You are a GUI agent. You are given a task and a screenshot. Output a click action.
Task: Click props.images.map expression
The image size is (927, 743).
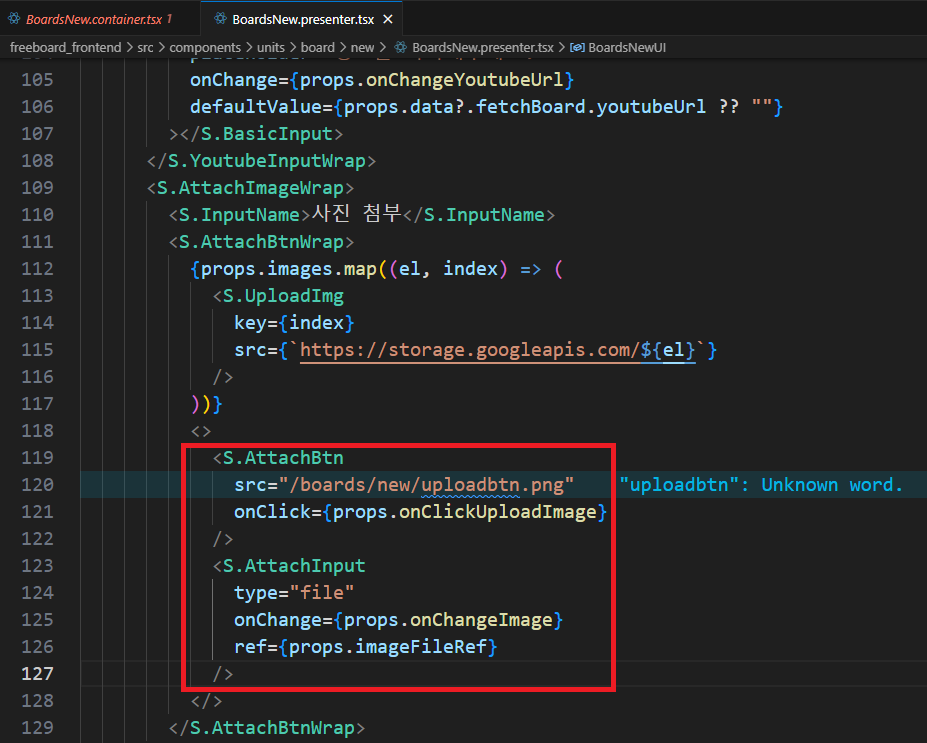coord(289,269)
